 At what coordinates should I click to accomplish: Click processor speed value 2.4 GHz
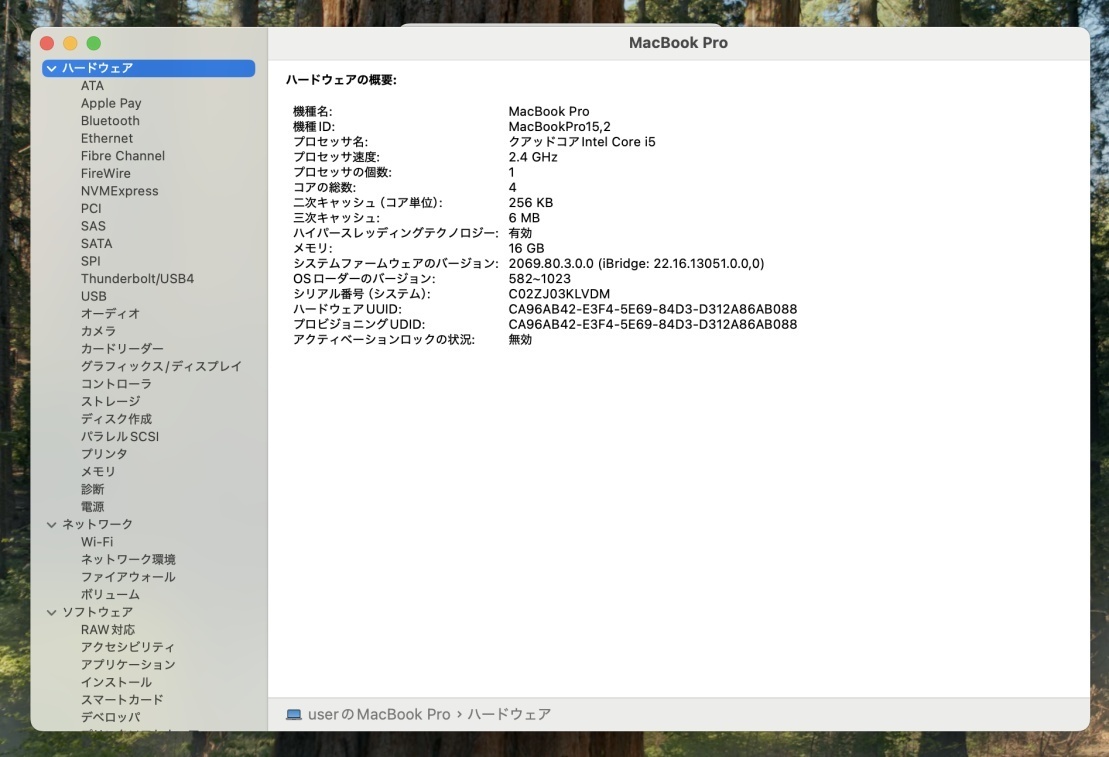(x=533, y=157)
